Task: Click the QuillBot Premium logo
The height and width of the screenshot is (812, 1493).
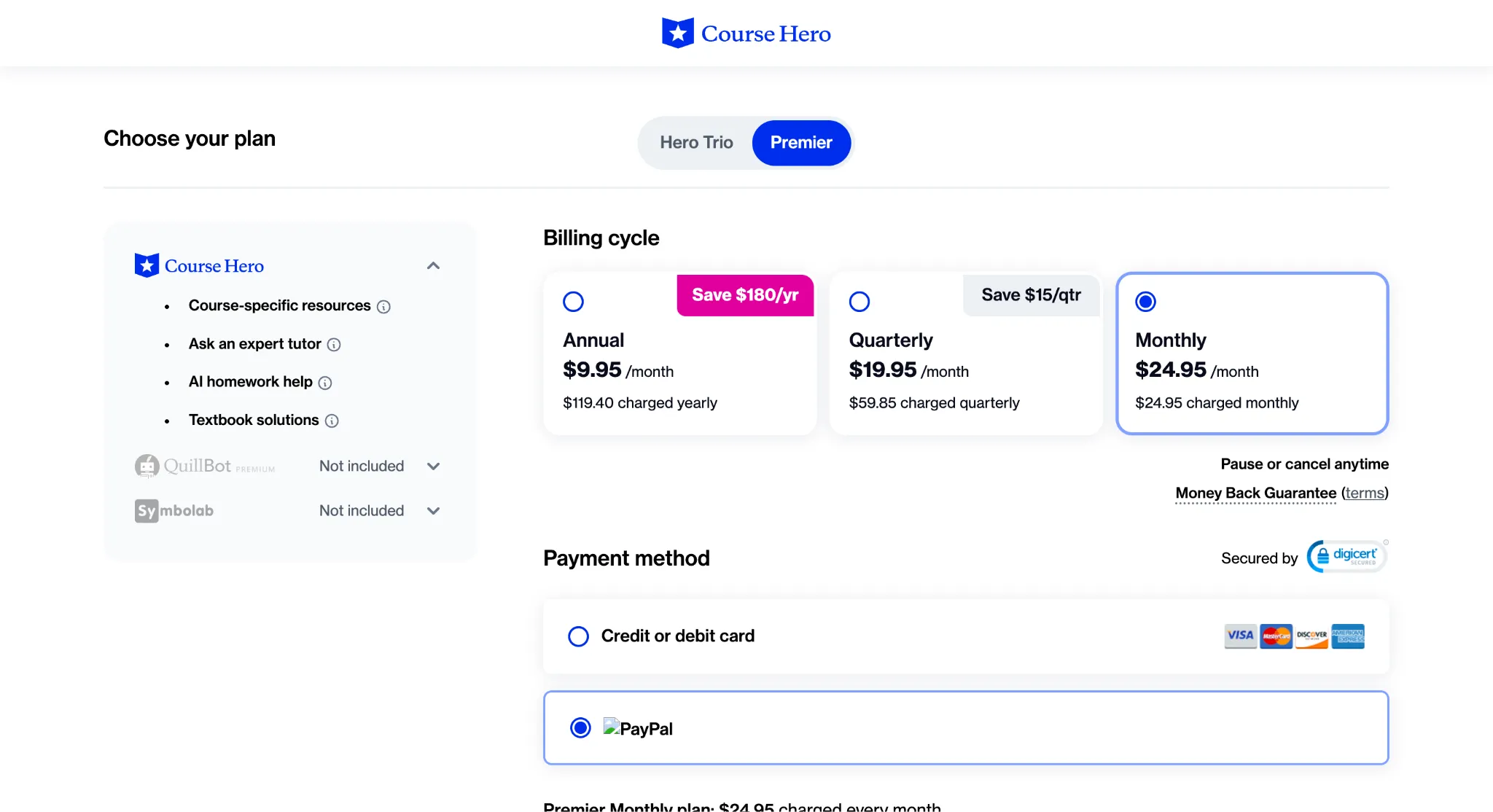Action: click(205, 466)
